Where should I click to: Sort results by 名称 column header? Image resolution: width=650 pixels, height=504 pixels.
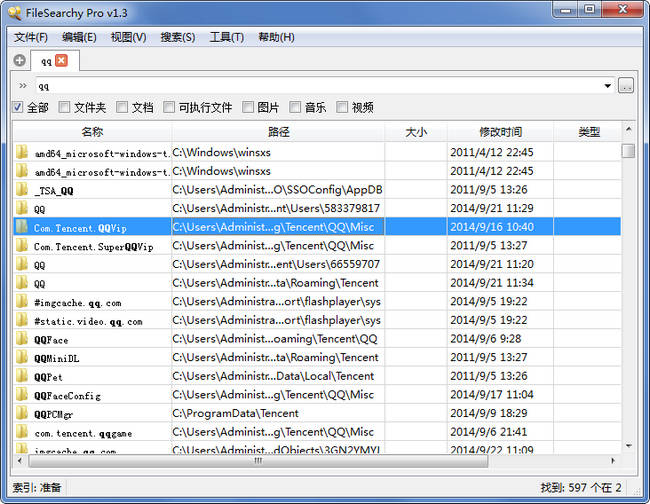pos(92,132)
